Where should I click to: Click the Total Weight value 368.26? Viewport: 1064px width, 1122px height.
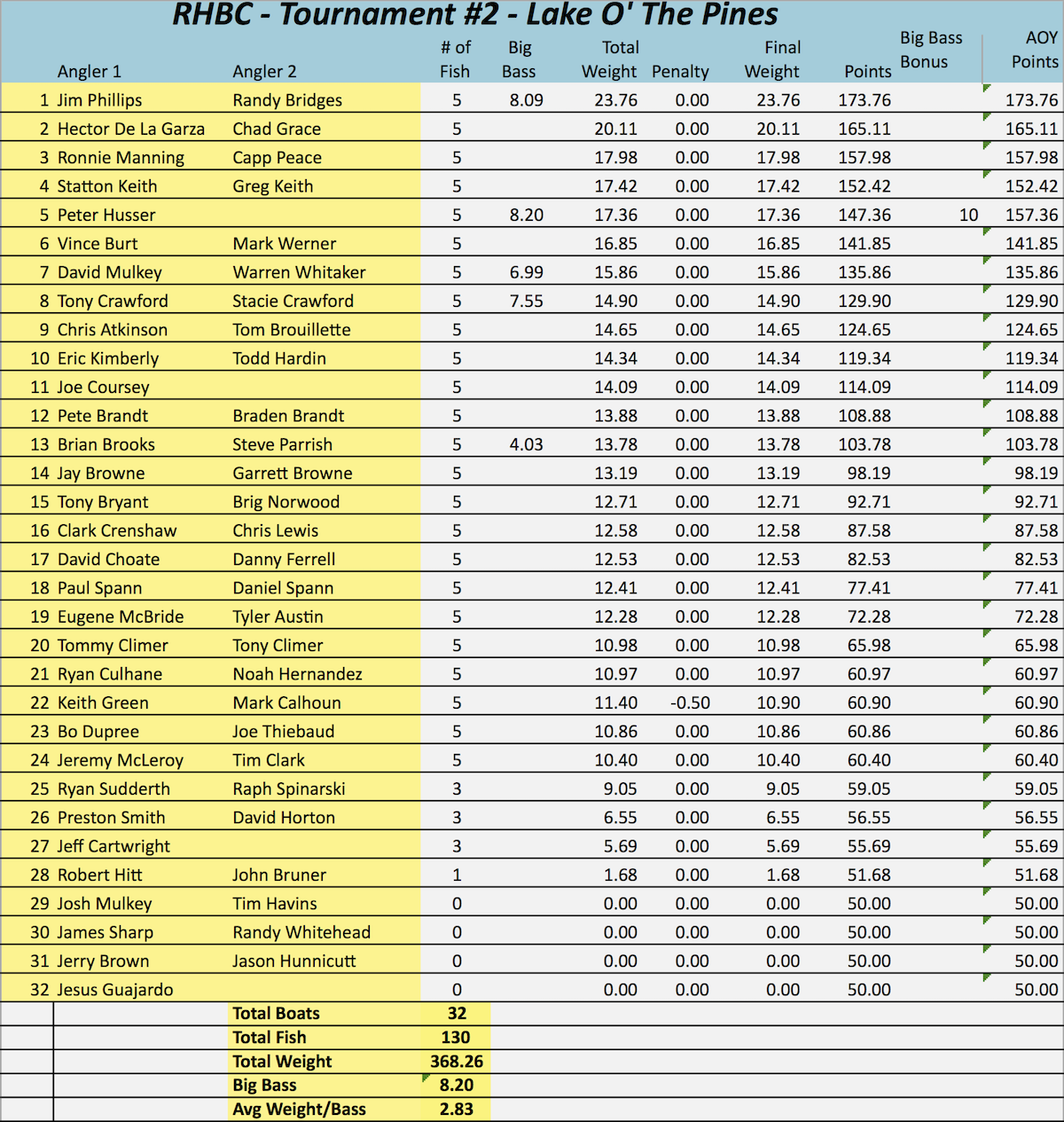tap(456, 1062)
